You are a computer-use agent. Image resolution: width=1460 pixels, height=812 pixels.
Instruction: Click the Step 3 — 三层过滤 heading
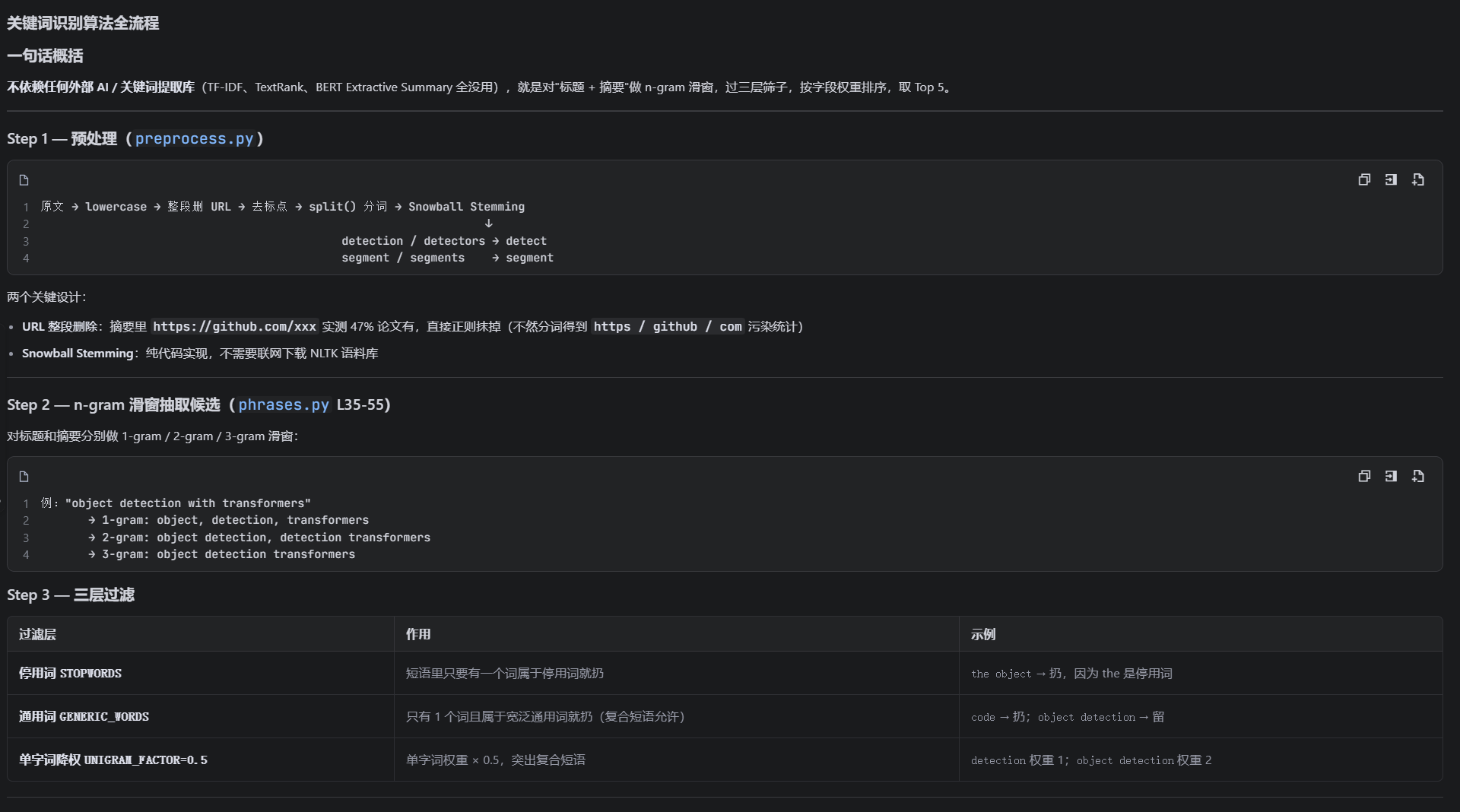tap(71, 595)
